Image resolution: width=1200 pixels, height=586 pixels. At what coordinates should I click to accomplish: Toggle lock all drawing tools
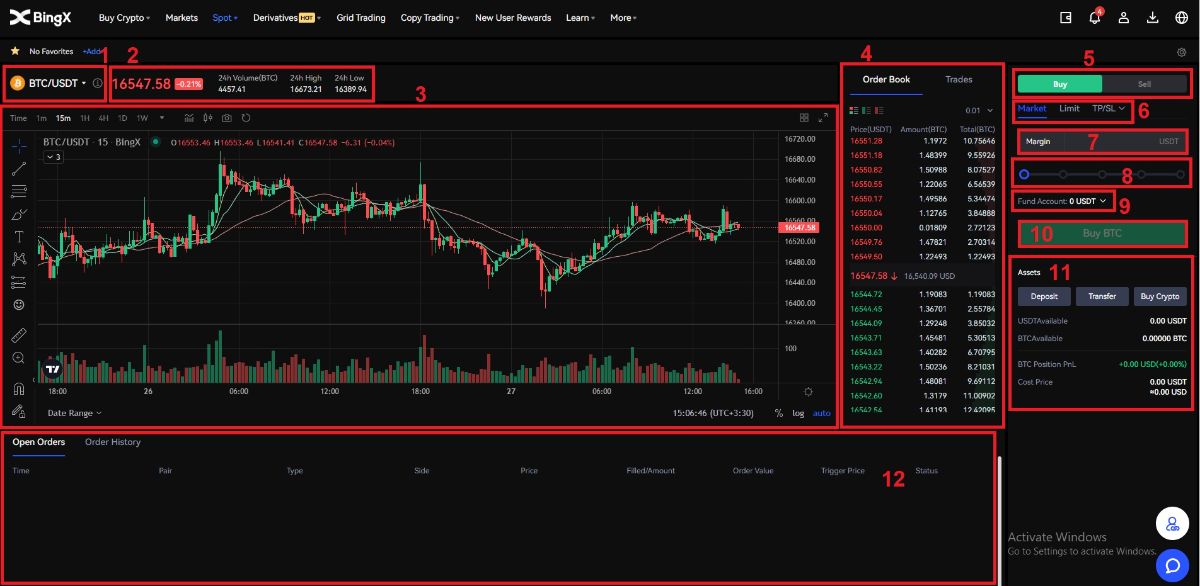[x=19, y=411]
